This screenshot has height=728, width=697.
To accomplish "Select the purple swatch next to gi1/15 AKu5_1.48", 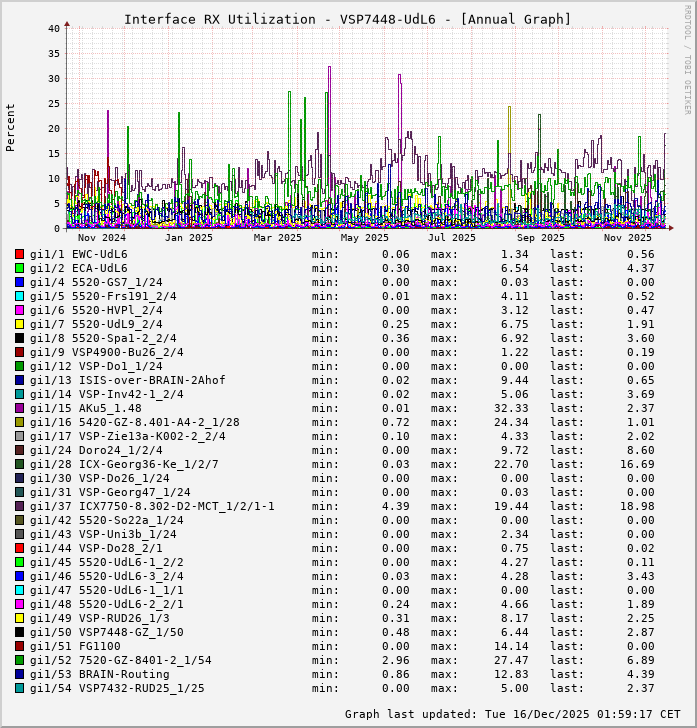I will pyautogui.click(x=19, y=408).
